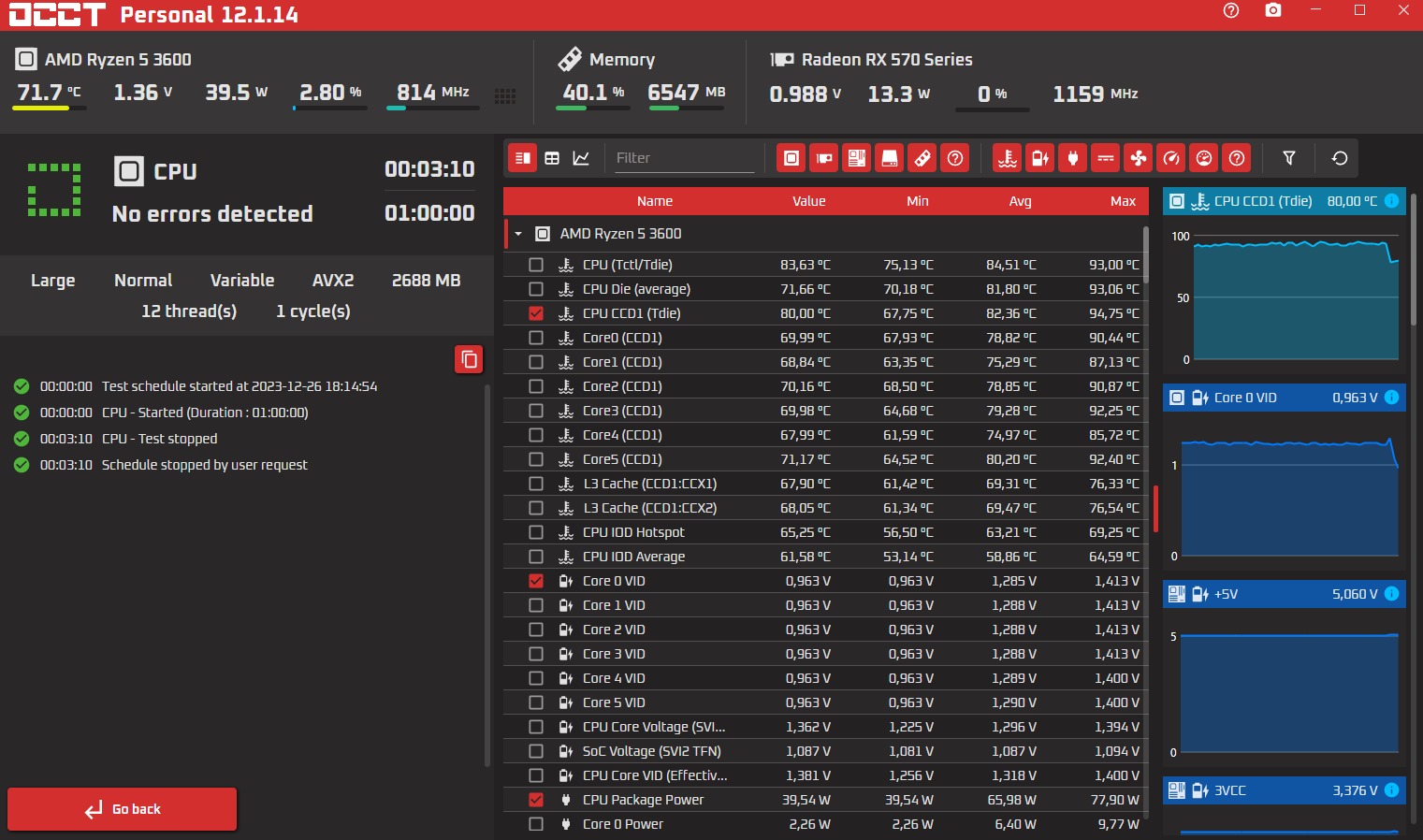Switch to table-and-graphs split view
The height and width of the screenshot is (840, 1423).
[523, 158]
